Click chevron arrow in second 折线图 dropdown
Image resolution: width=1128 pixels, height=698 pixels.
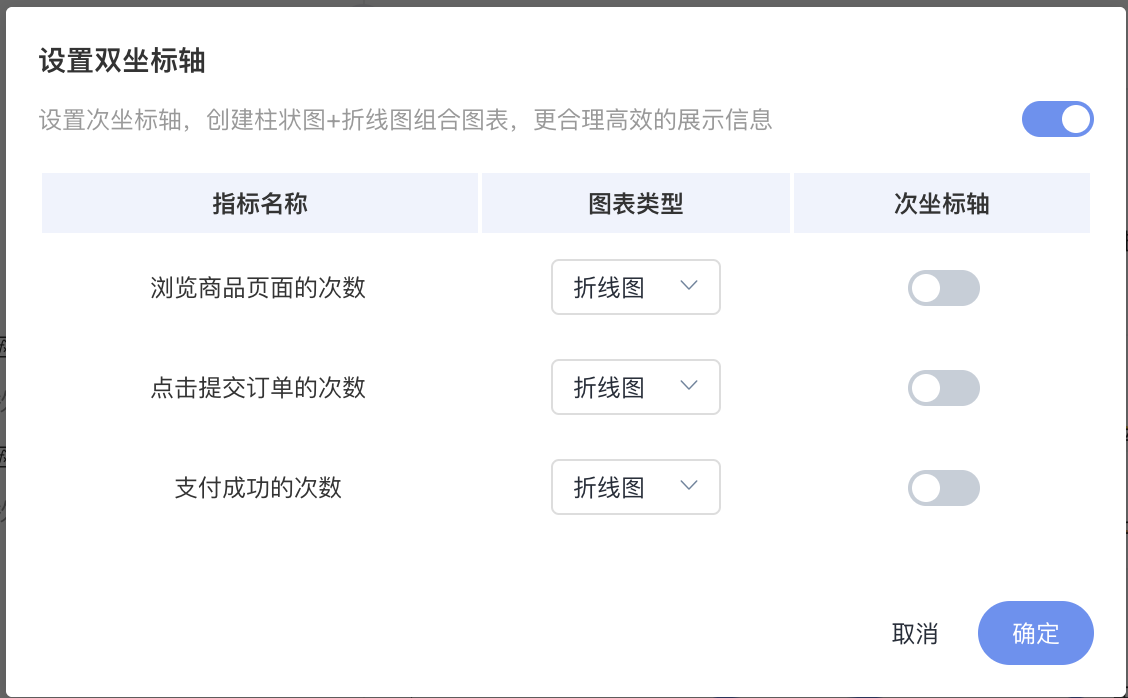688,386
